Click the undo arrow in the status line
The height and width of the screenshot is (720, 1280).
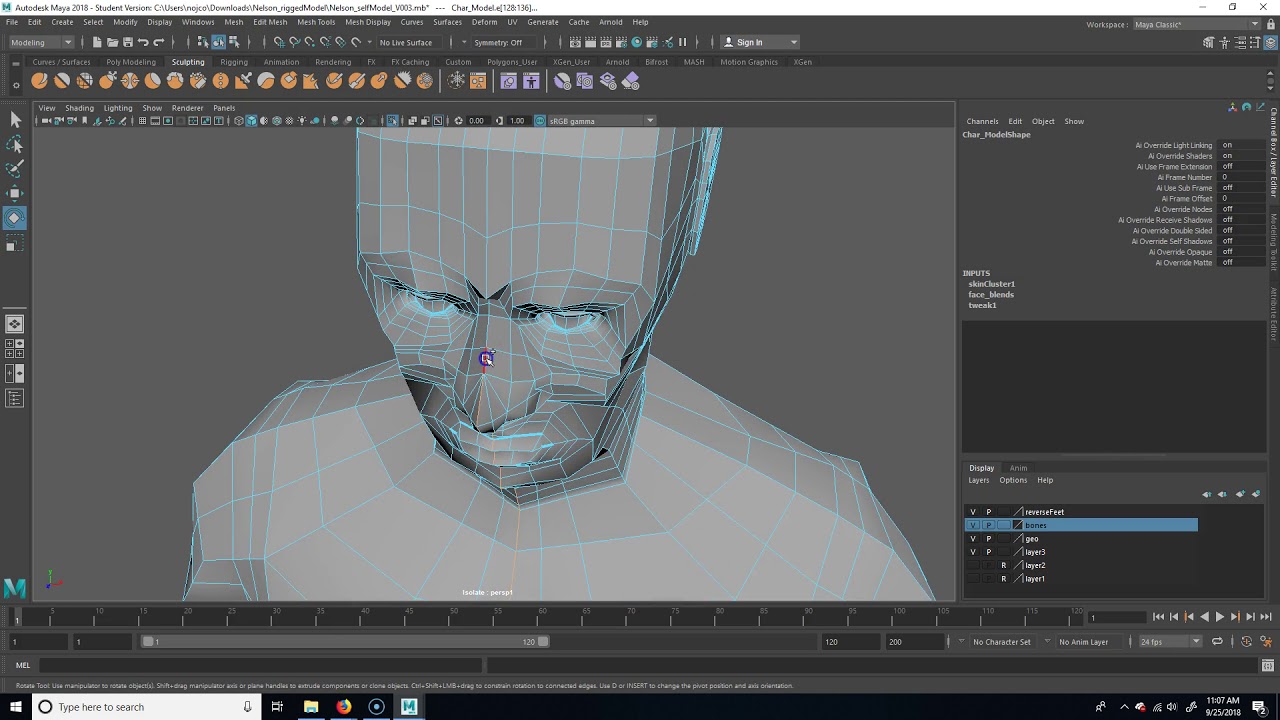(x=143, y=42)
